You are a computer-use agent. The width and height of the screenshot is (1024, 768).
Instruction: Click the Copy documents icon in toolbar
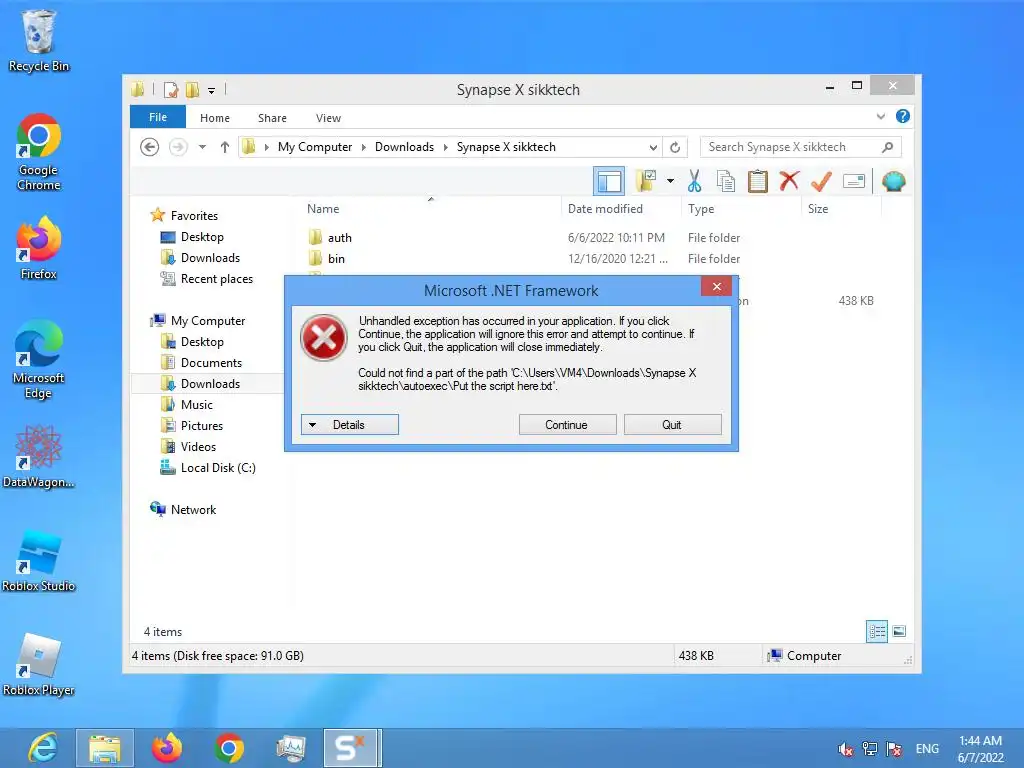click(x=726, y=182)
